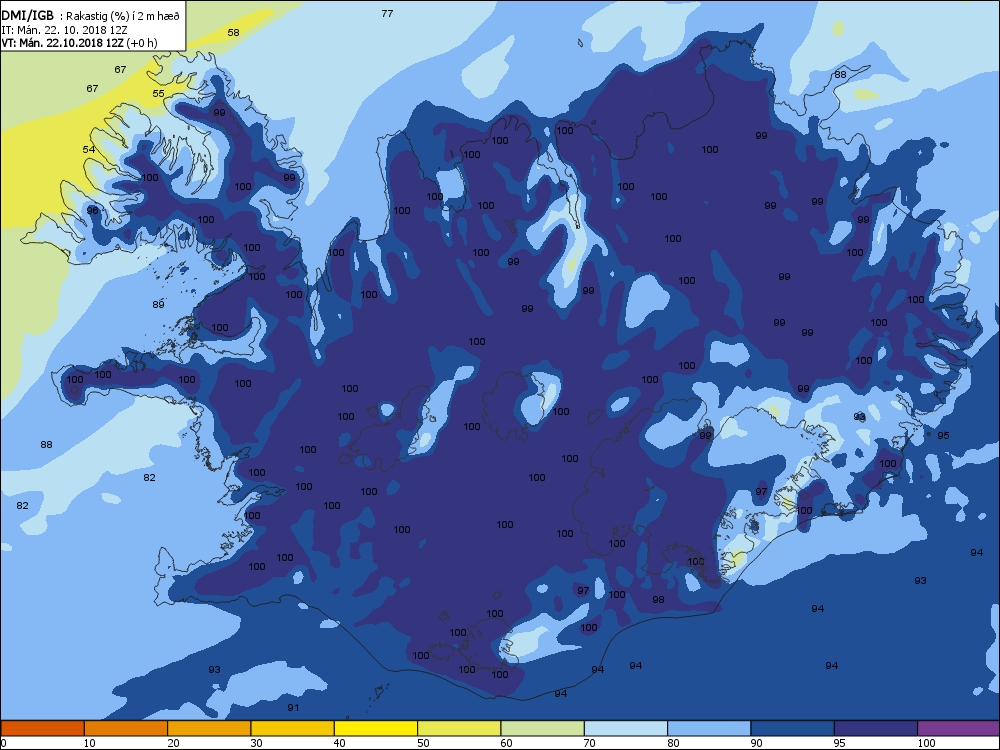Click the 55 humidity value in Westfjords
This screenshot has width=1000, height=750.
tap(158, 94)
